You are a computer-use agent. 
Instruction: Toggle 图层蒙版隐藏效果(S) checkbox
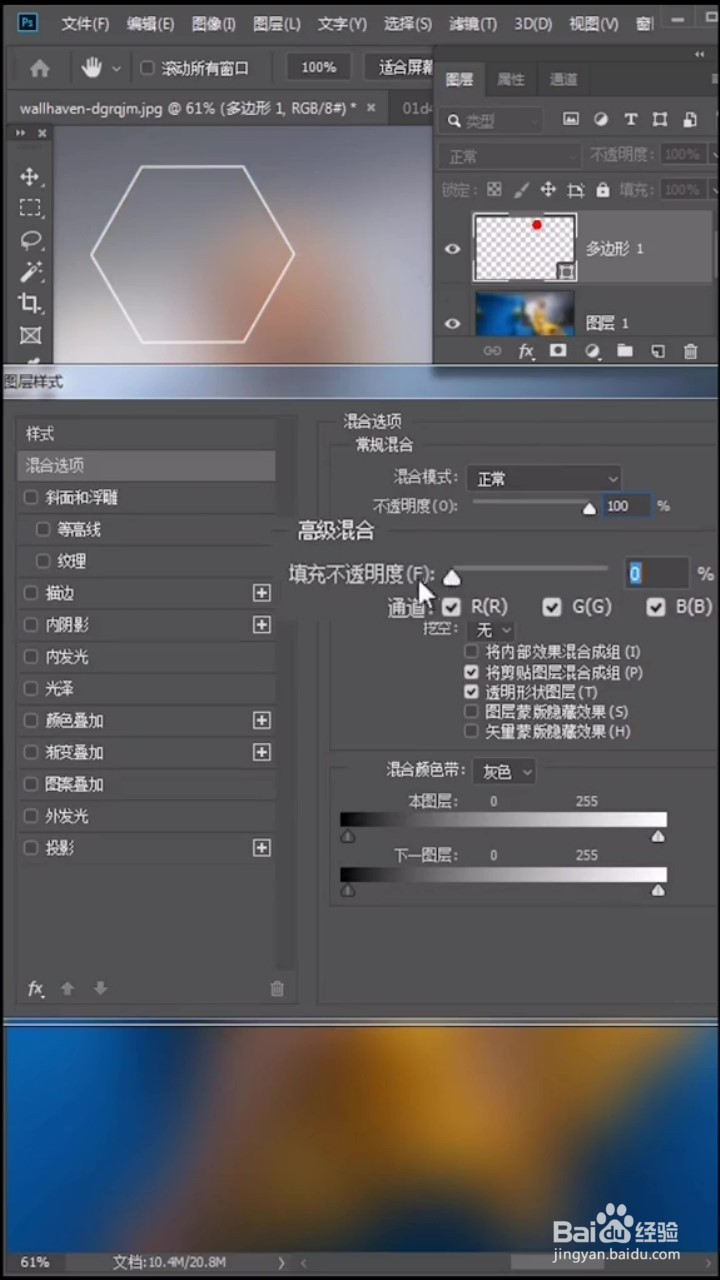point(471,712)
